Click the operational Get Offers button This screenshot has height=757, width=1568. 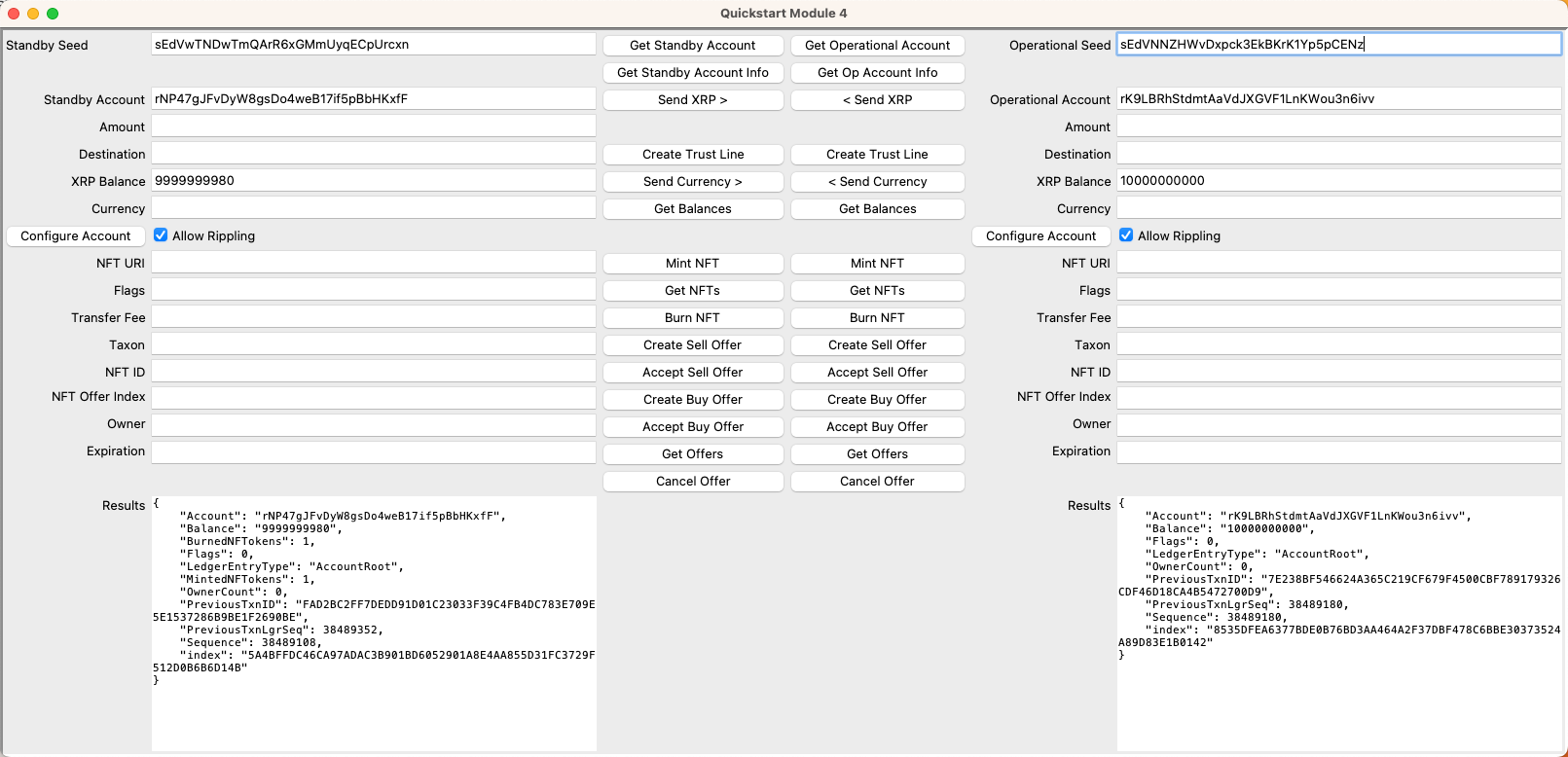[877, 454]
